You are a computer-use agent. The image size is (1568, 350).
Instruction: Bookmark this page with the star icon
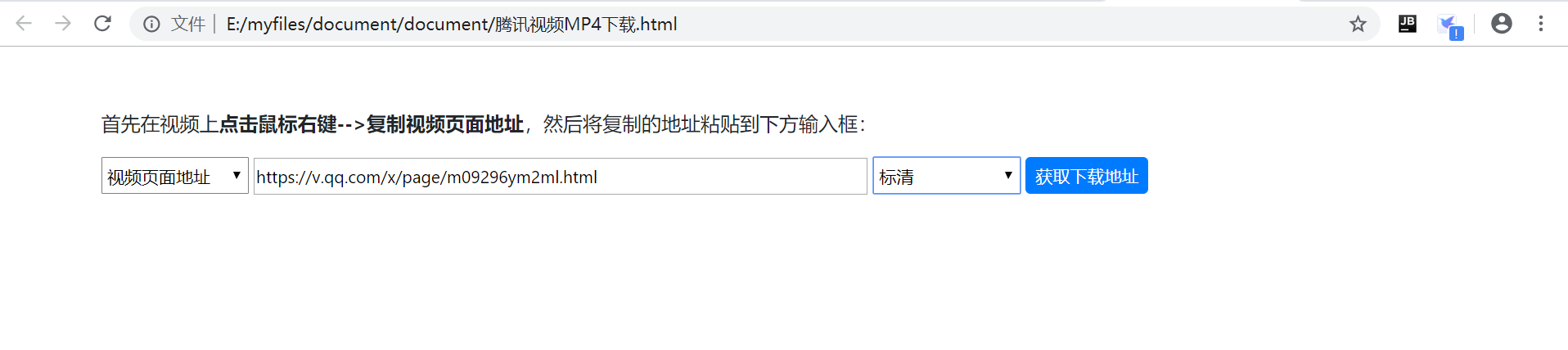pyautogui.click(x=1358, y=24)
